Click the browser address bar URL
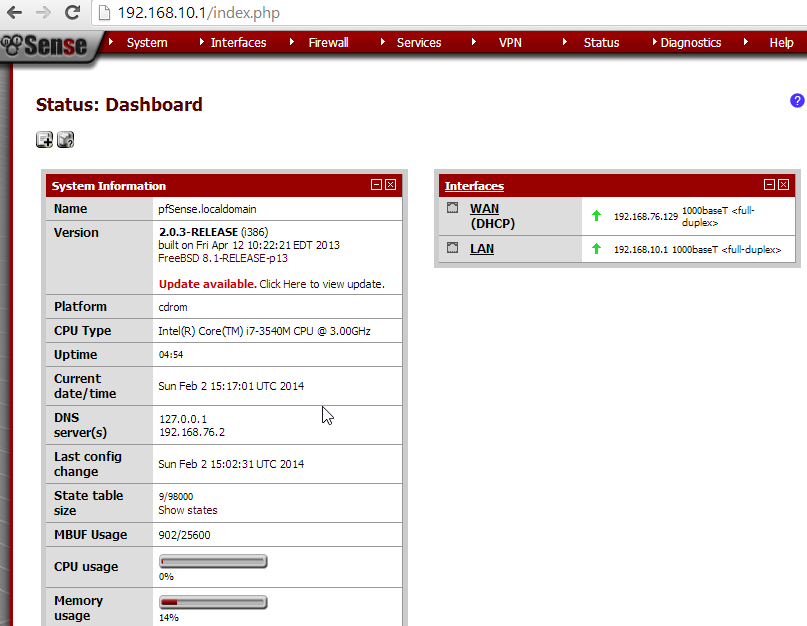This screenshot has width=807, height=626. click(199, 12)
